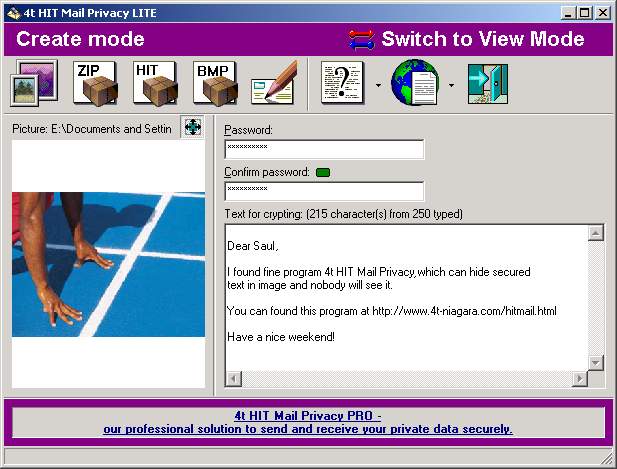The image size is (617, 469).
Task: Click the Confirm password input field
Action: tap(324, 191)
